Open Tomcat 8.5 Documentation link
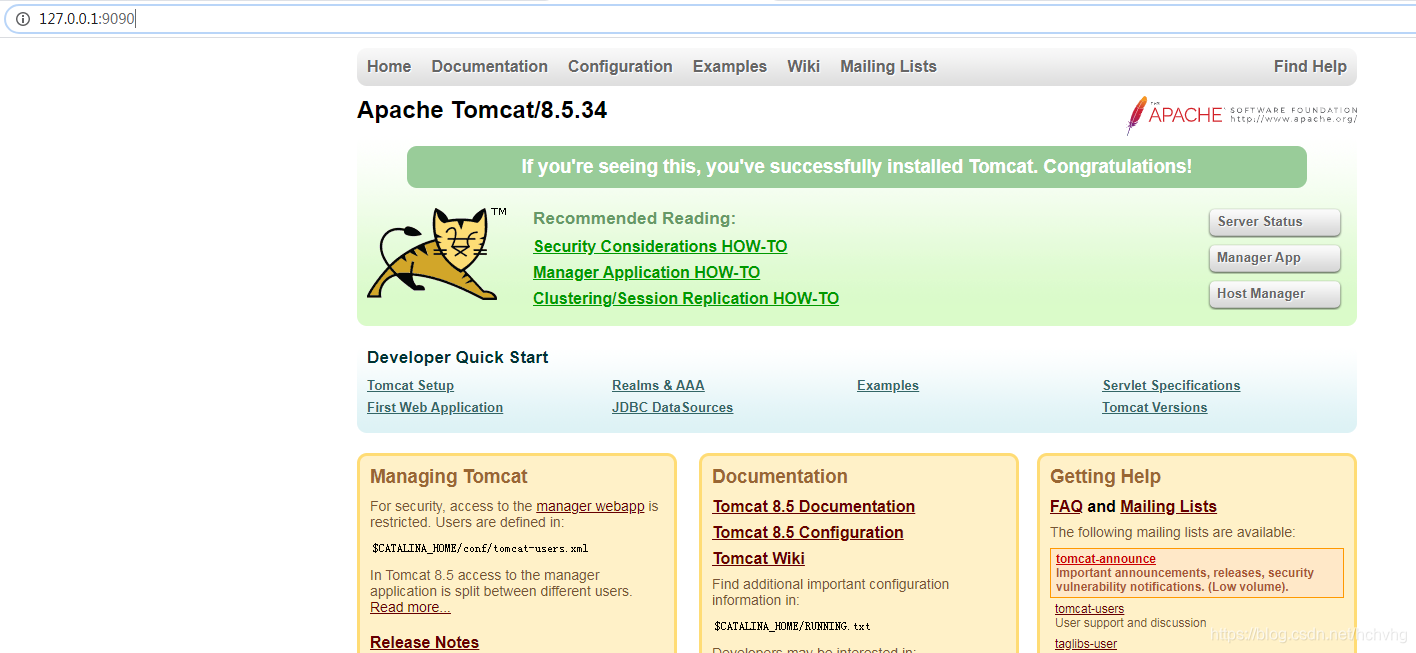 814,507
